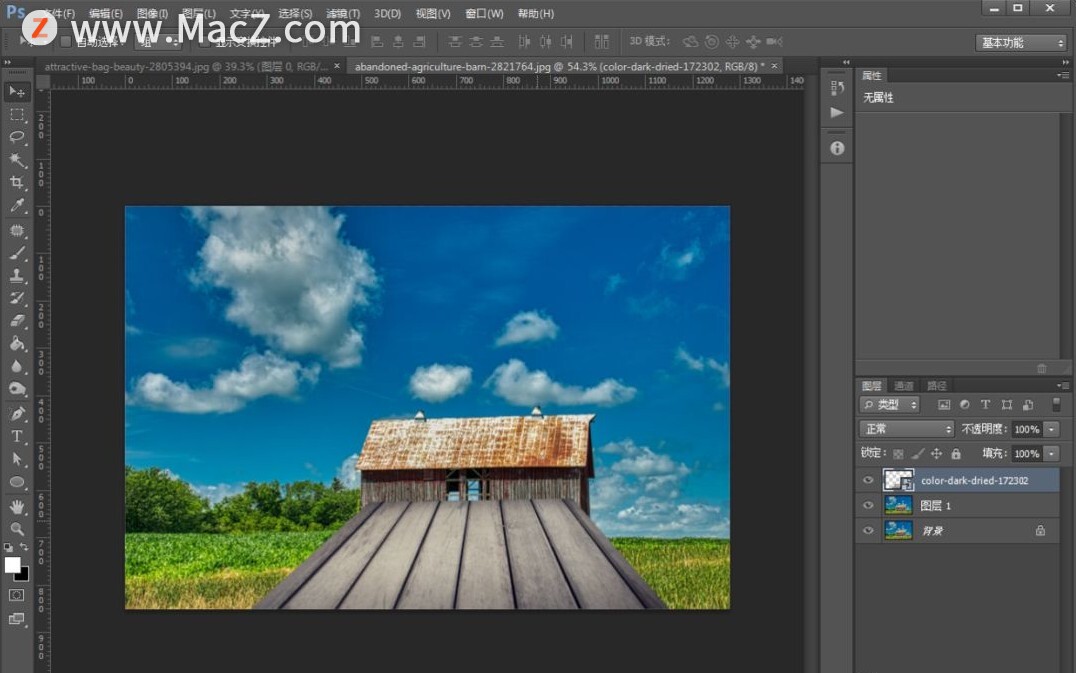Switch layer filtering on/off

click(1056, 404)
